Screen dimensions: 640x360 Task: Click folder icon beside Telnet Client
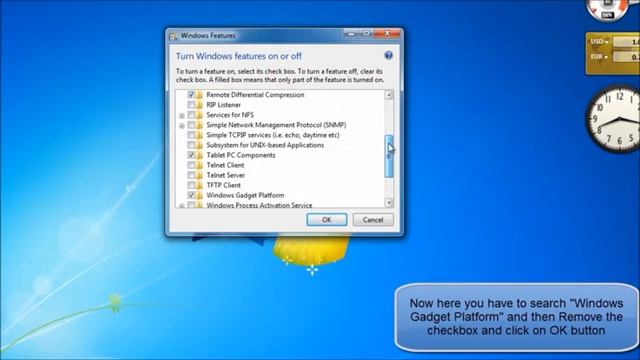199,165
